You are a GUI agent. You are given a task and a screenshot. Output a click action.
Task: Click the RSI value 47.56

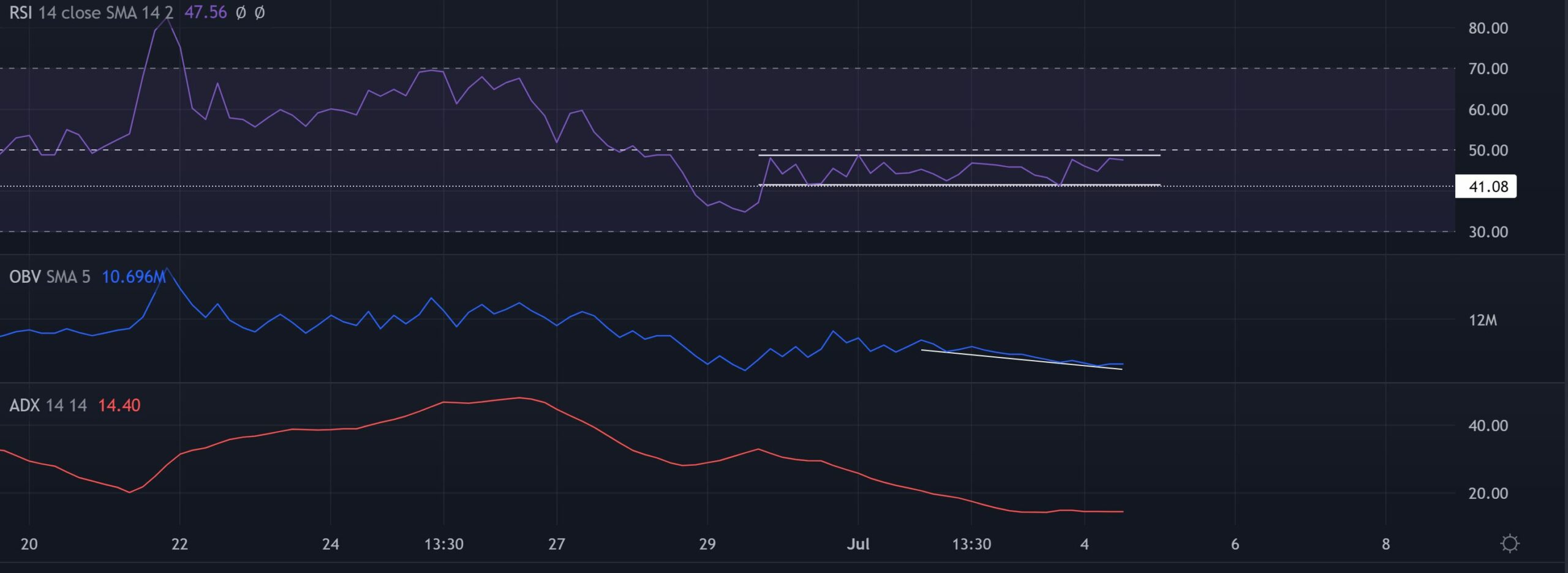(205, 12)
